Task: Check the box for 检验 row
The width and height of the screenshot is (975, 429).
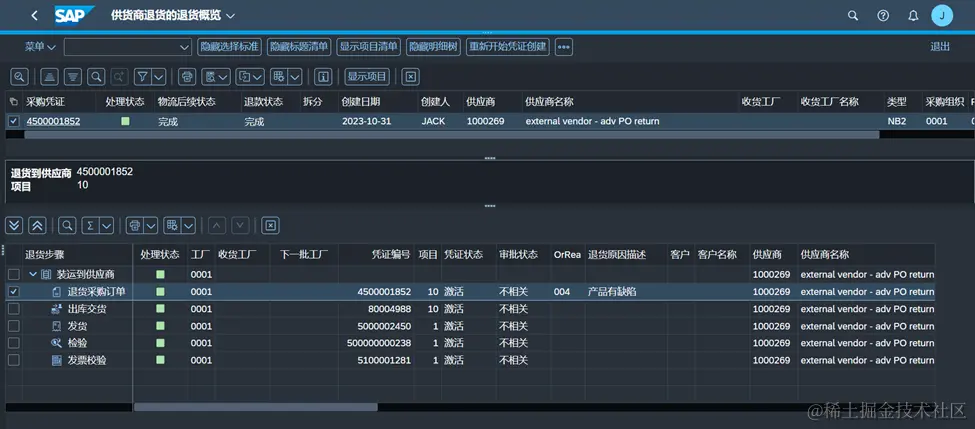Action: pyautogui.click(x=13, y=343)
